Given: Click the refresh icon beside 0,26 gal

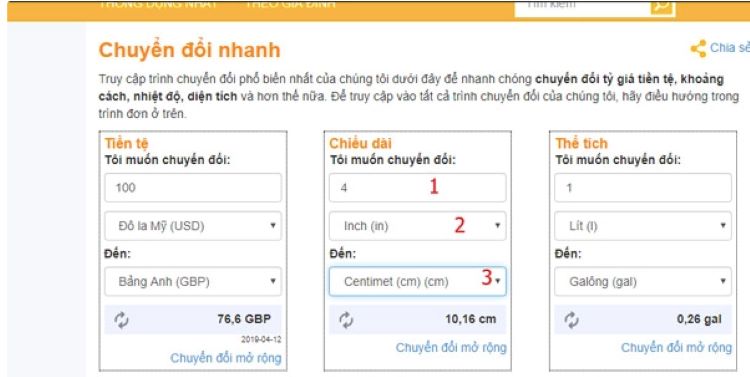Looking at the screenshot, I should (572, 320).
